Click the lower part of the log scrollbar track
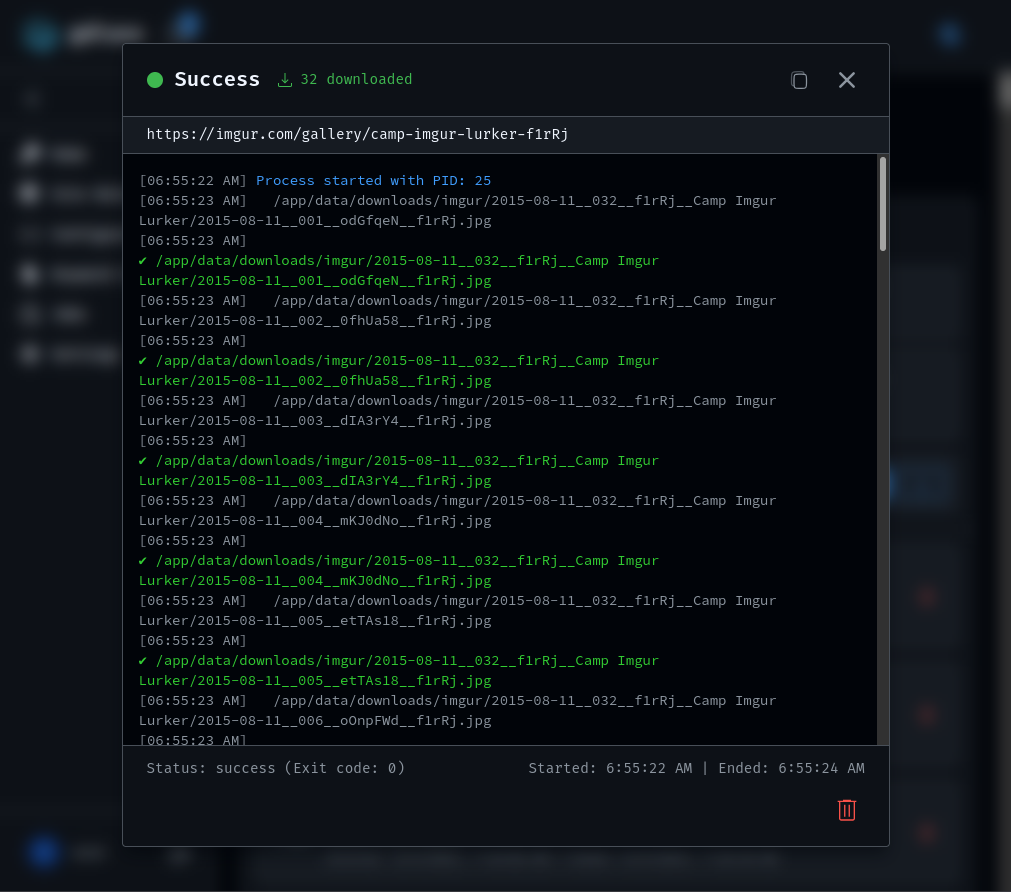Viewport: 1011px width, 892px height. pos(882,600)
